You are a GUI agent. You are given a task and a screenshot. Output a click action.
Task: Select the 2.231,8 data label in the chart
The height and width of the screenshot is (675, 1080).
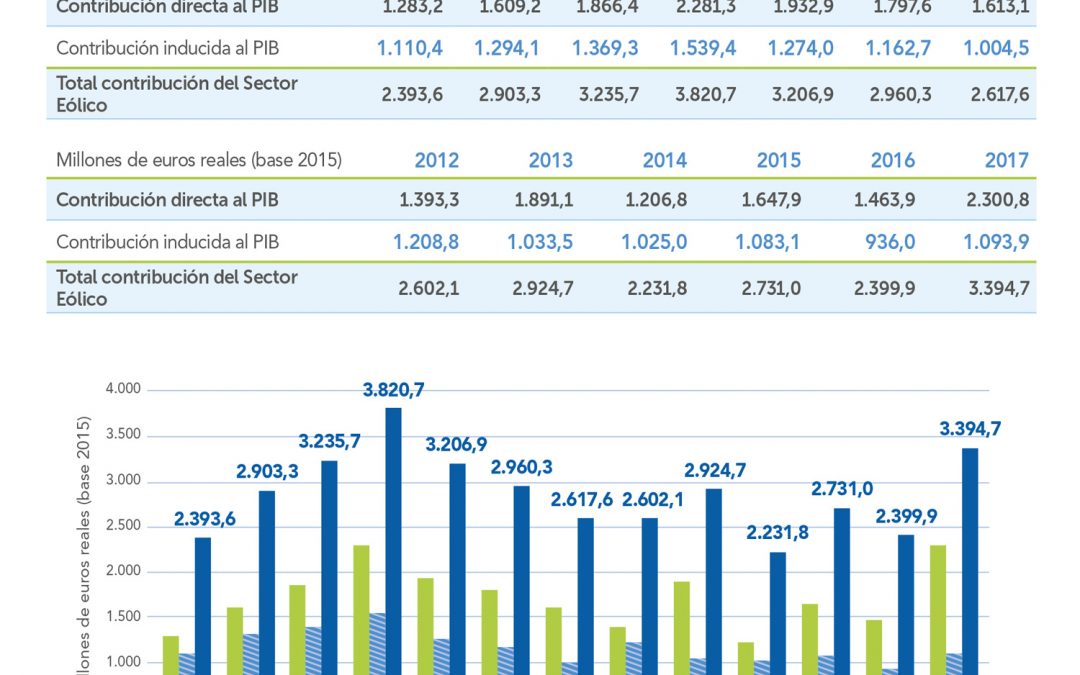coord(777,532)
